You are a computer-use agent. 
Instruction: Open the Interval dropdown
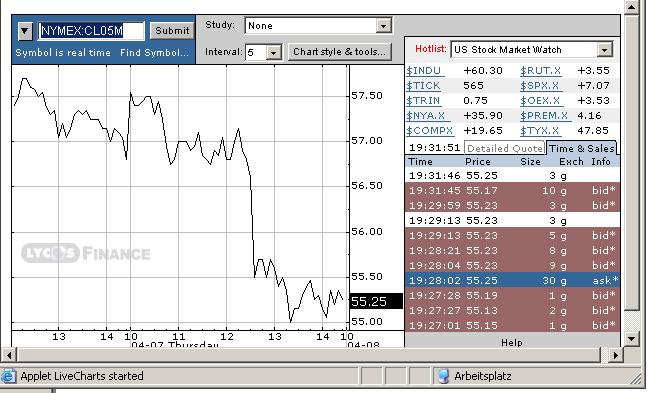coord(274,53)
